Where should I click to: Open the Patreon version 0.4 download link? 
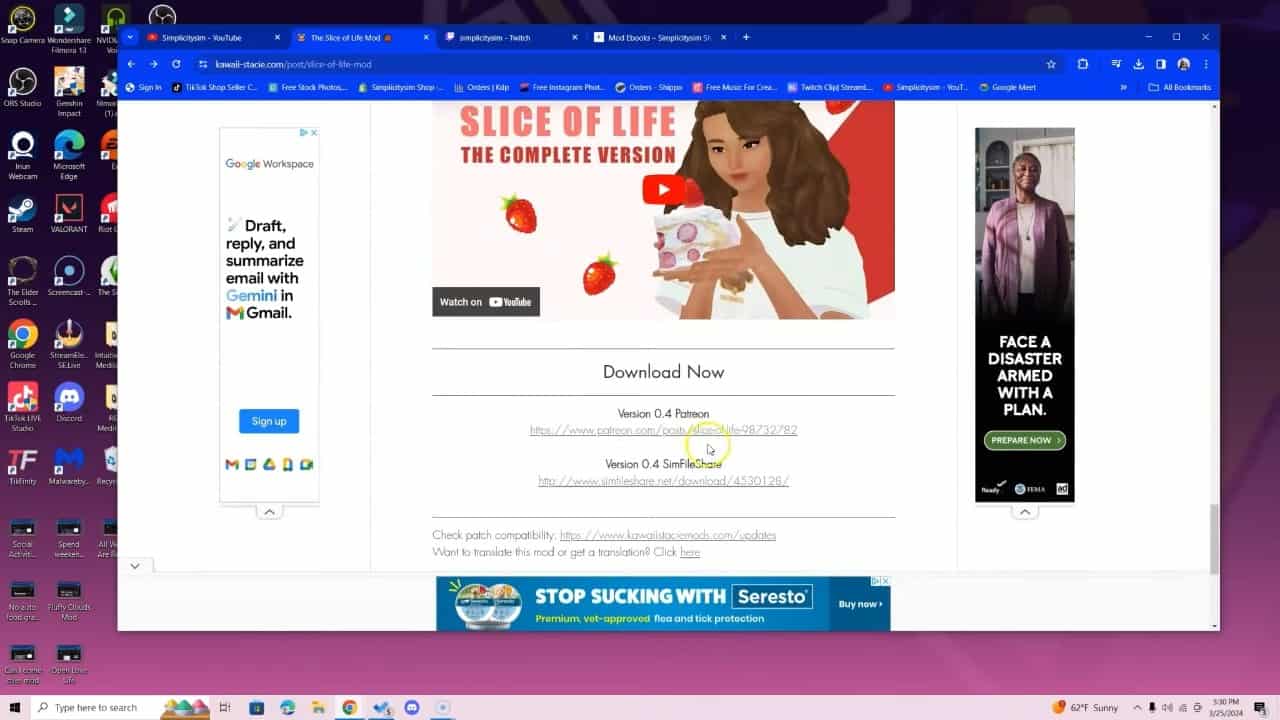tap(663, 430)
